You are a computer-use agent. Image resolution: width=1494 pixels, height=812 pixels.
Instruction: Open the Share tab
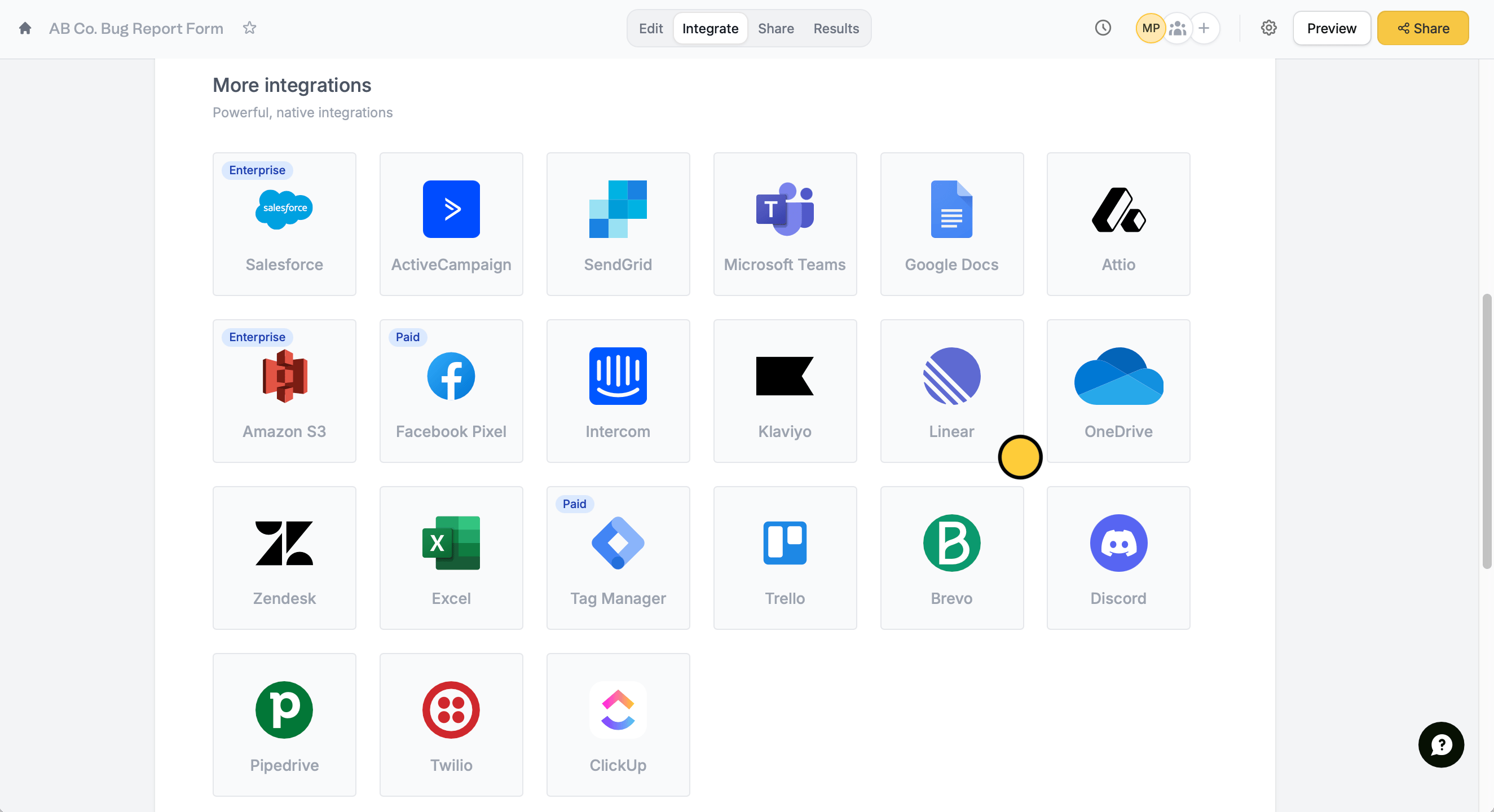click(x=776, y=28)
